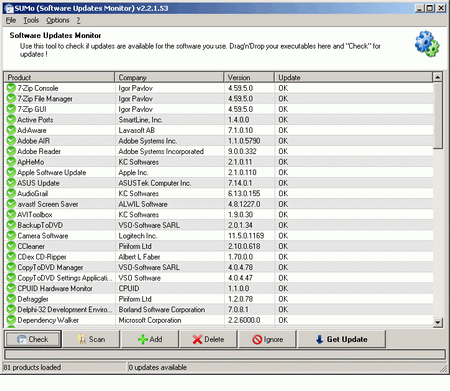
Task: Click the green check icon beside 7-Zip Console
Action: (11, 88)
